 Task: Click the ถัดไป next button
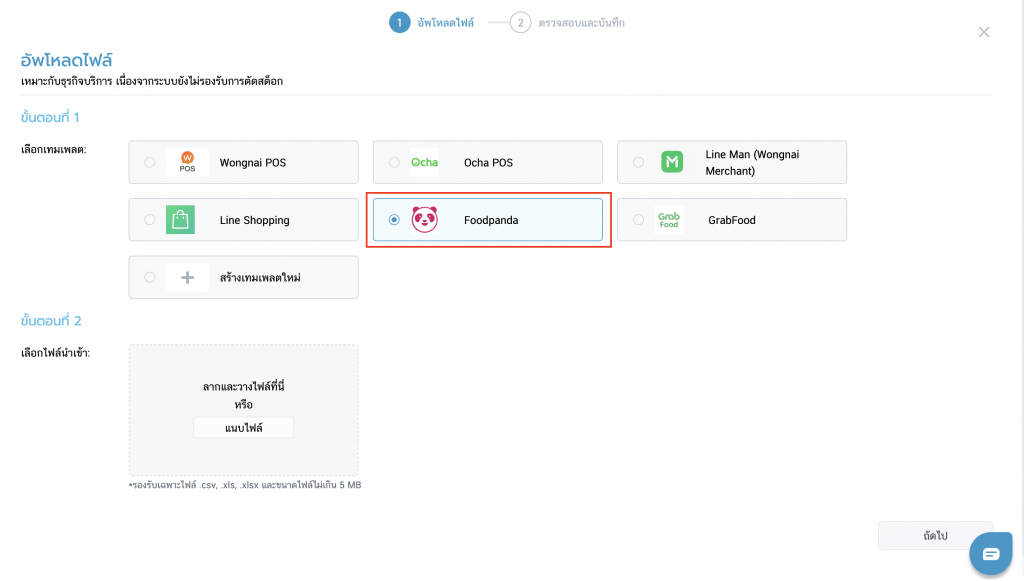935,535
